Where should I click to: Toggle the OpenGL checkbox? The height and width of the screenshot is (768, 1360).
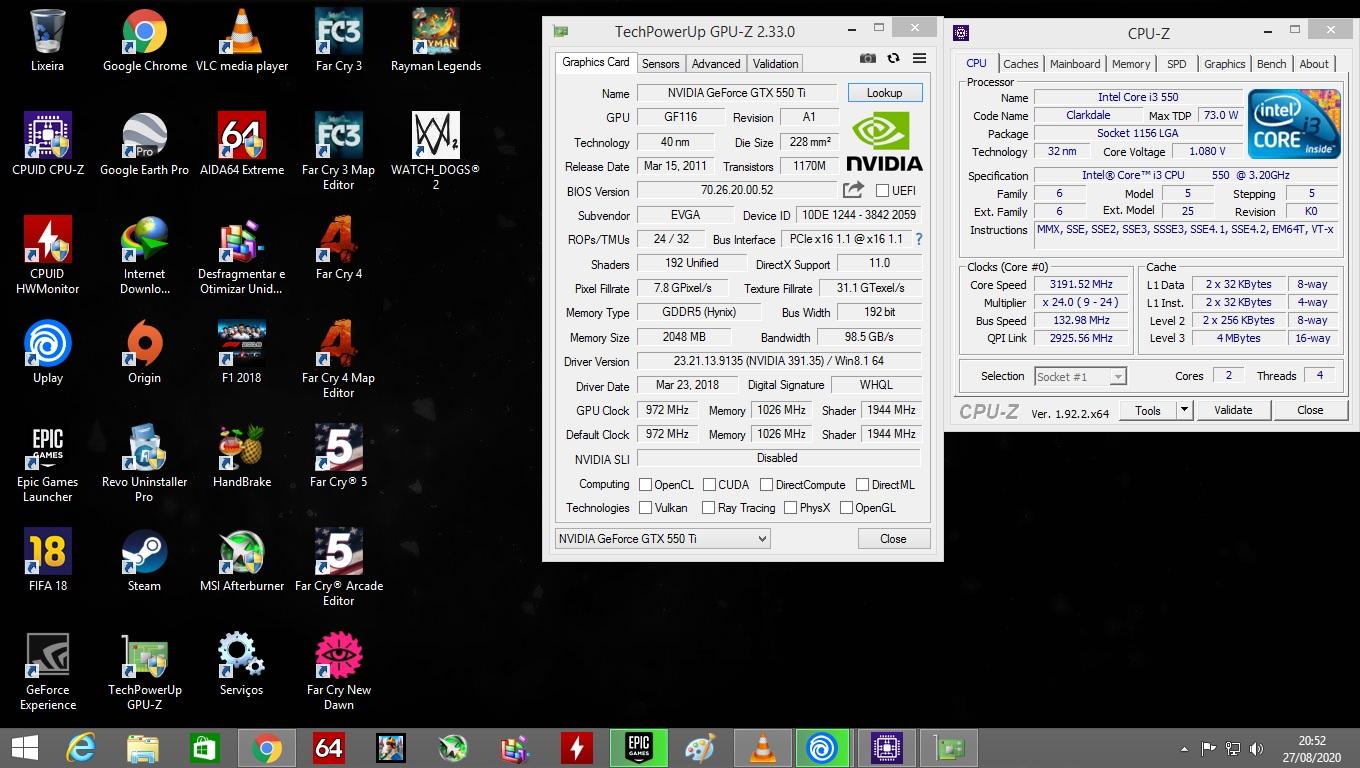(846, 507)
